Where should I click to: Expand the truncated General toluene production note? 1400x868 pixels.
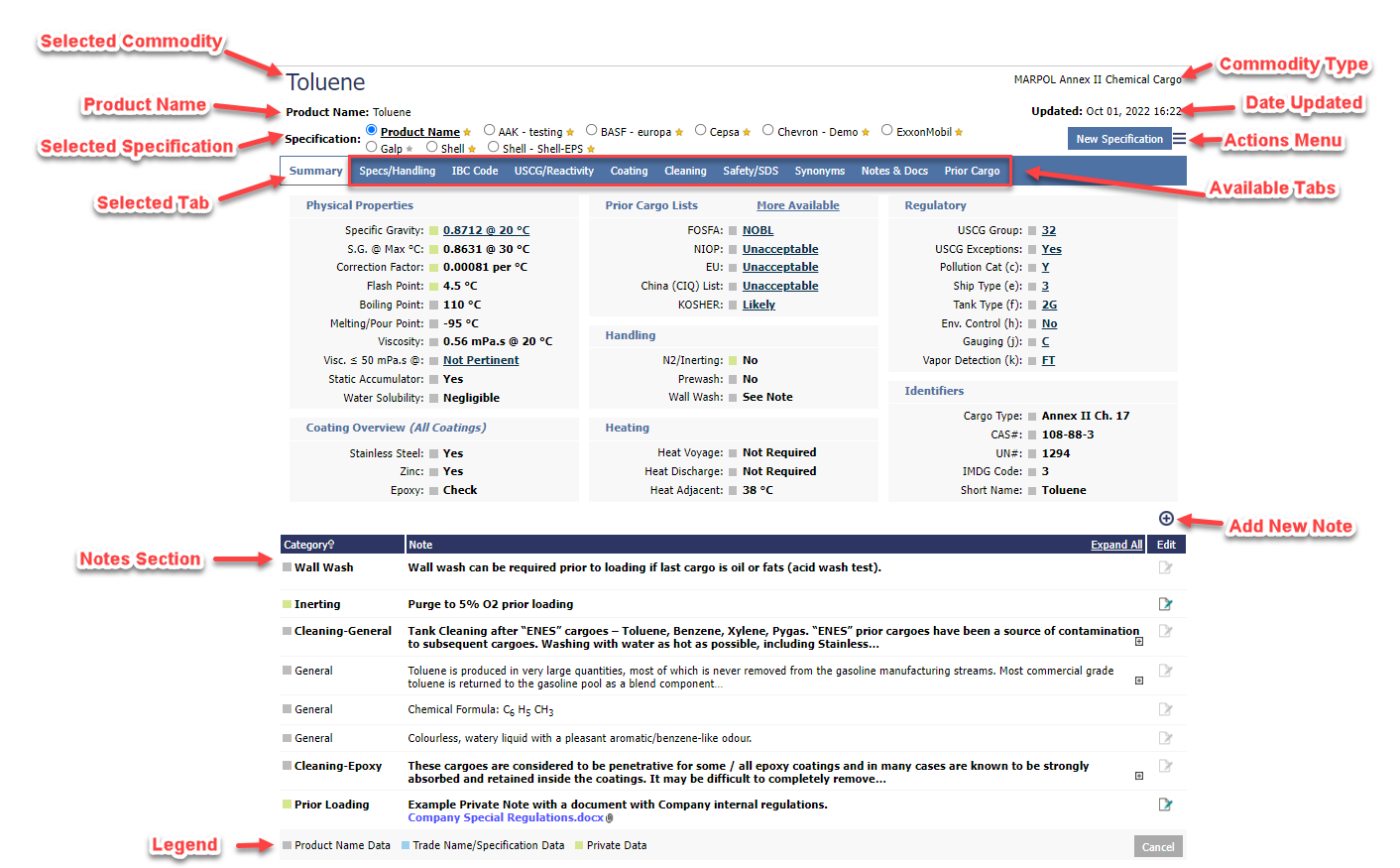tap(1138, 682)
